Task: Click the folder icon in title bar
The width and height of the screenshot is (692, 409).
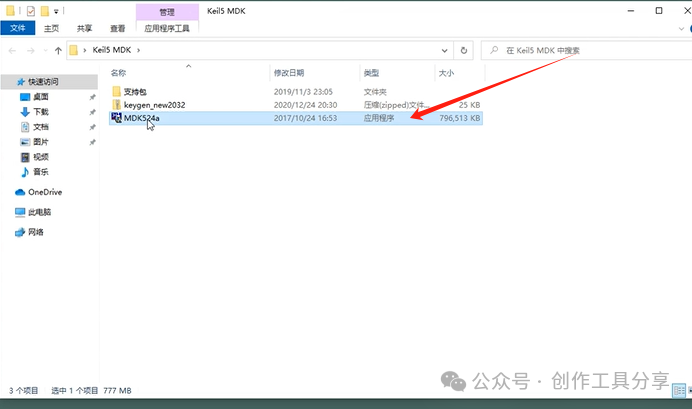Action: 10,11
